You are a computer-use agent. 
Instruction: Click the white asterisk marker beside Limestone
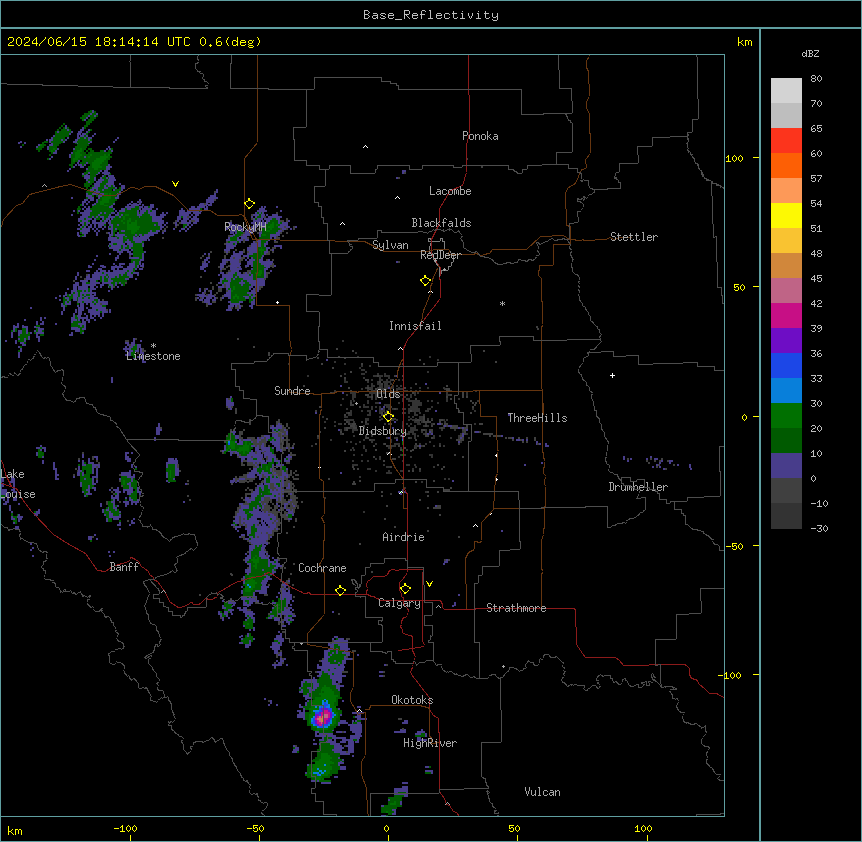point(154,346)
